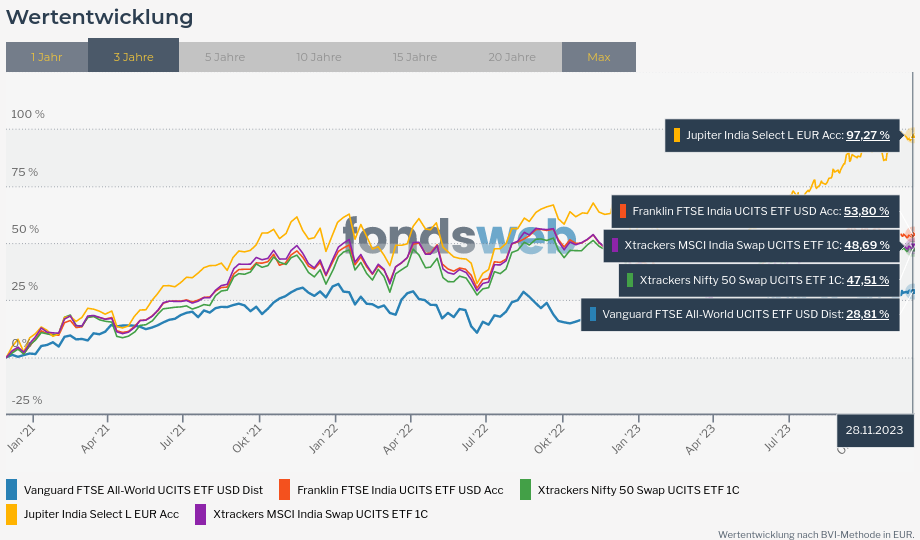Select the 1 Jahr time range tab
920x540 pixels.
pos(47,57)
